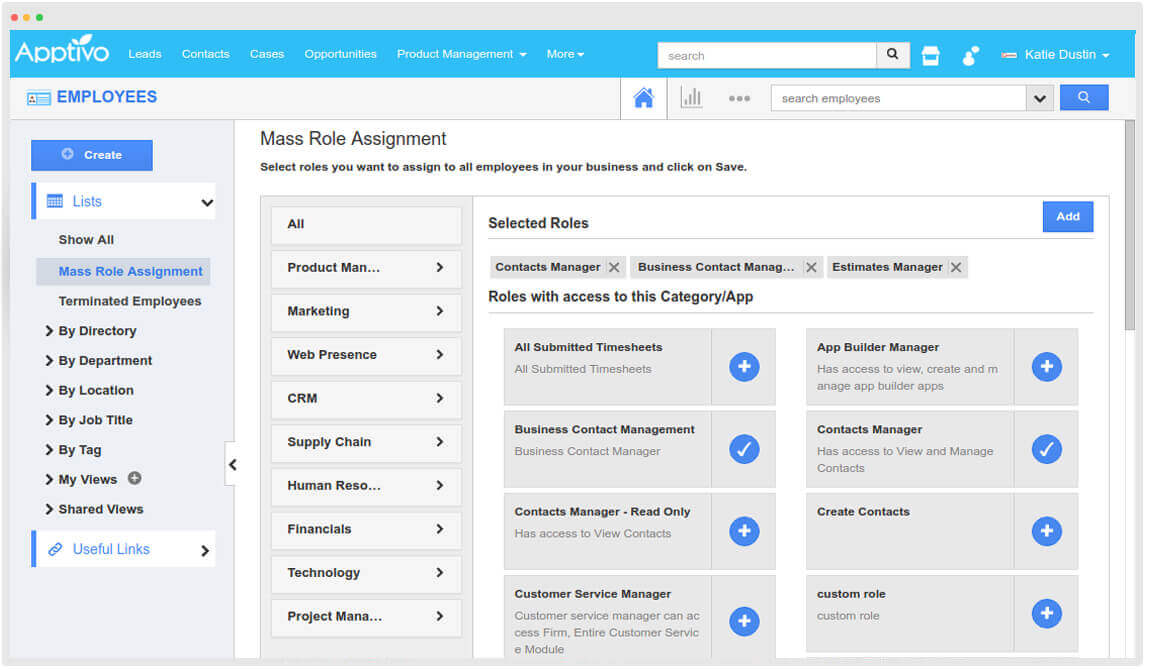Click the user notifications icon
The height and width of the screenshot is (670, 1150).
tap(968, 56)
